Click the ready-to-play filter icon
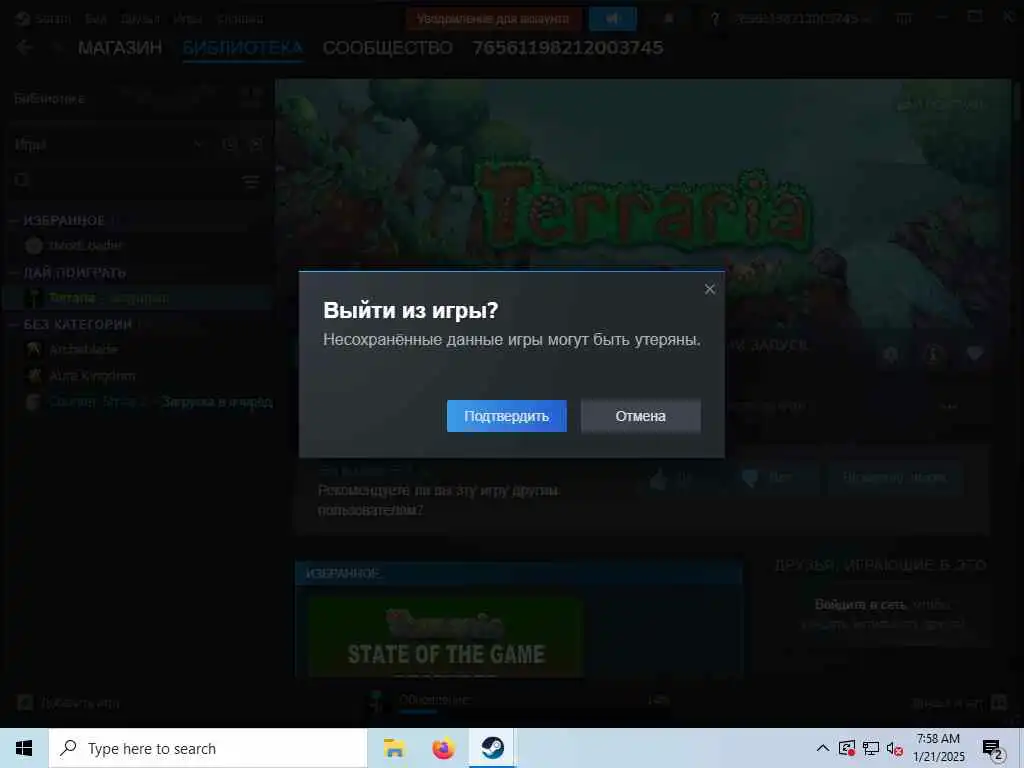1024x768 pixels. point(256,144)
